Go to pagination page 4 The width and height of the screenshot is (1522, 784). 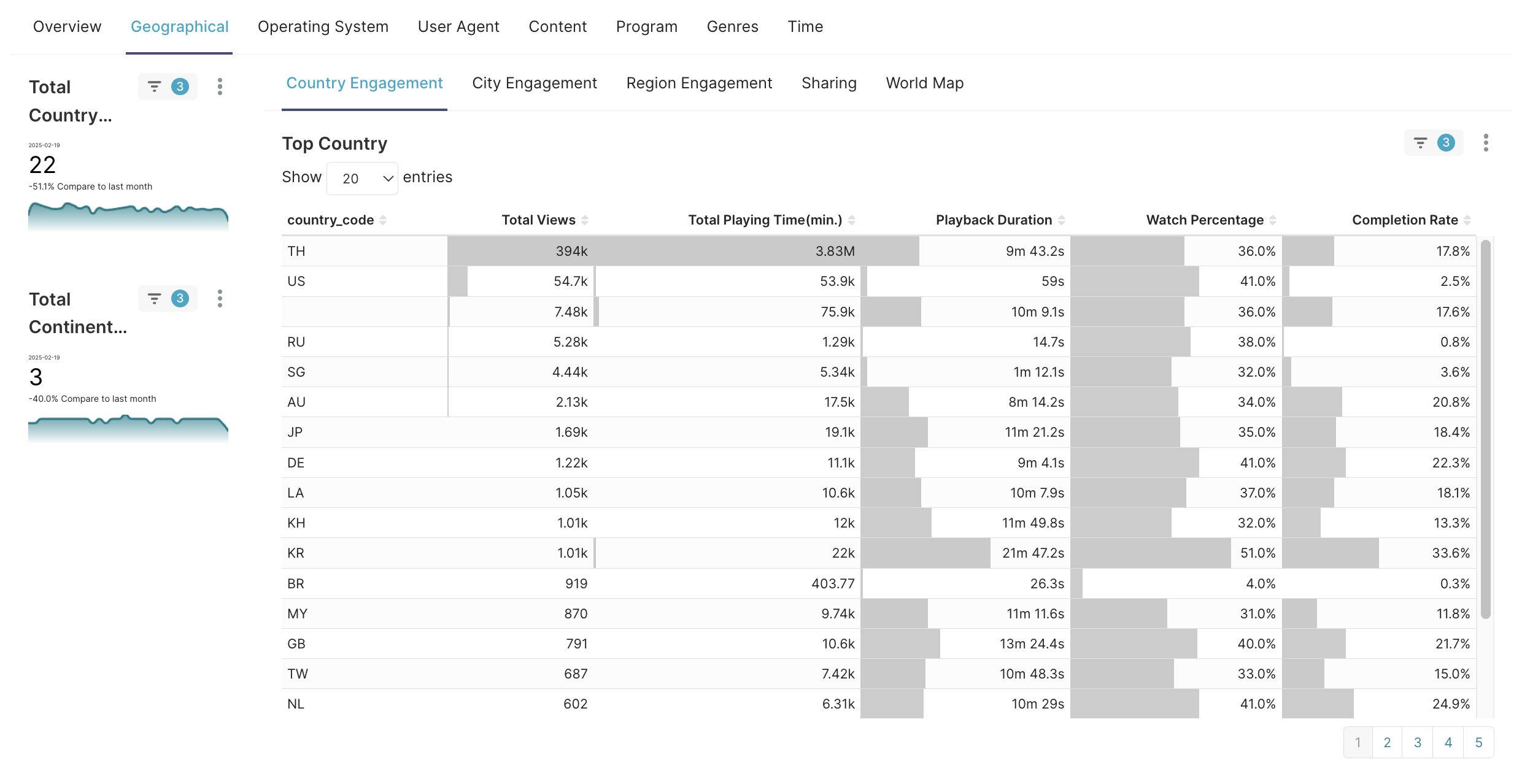coord(1448,742)
